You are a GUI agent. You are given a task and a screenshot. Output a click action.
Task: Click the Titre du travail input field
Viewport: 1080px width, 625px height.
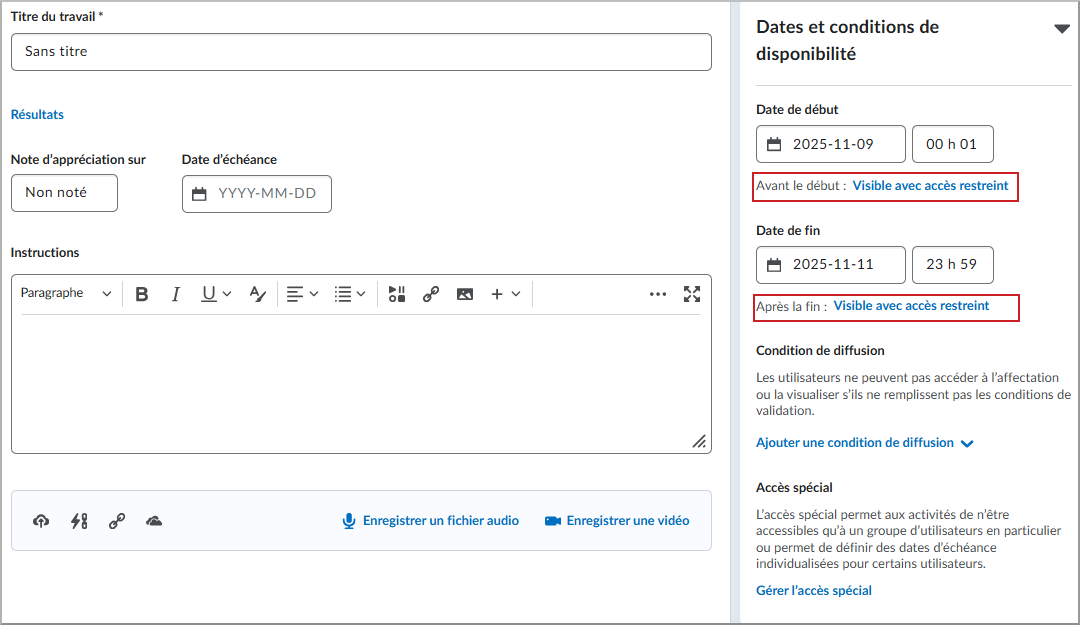pos(360,52)
